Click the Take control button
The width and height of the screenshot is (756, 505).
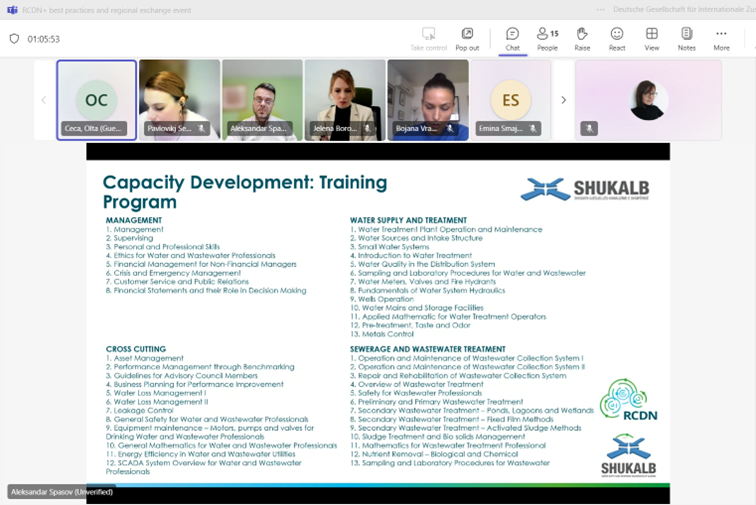click(429, 38)
